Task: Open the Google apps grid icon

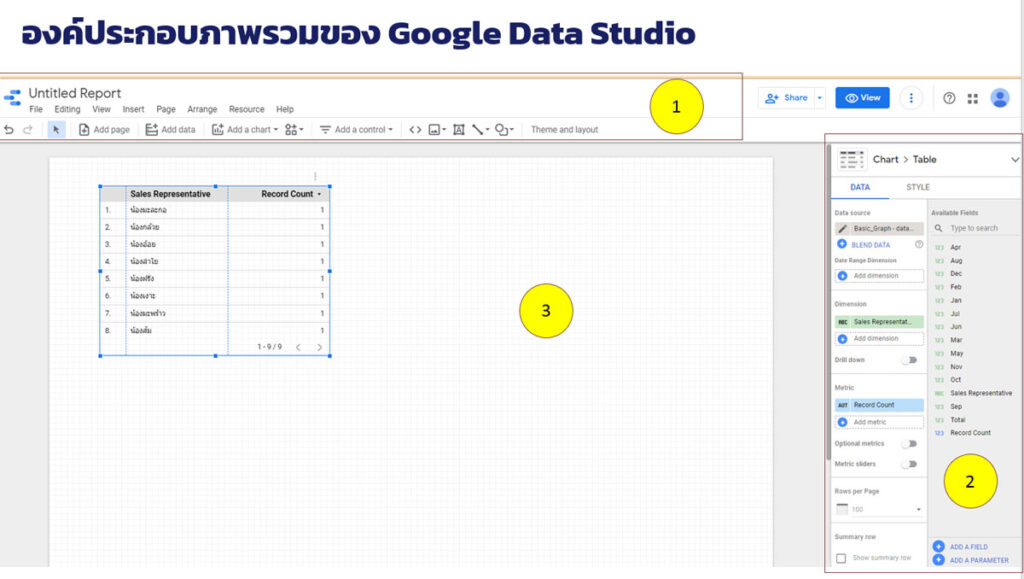Action: coord(972,99)
